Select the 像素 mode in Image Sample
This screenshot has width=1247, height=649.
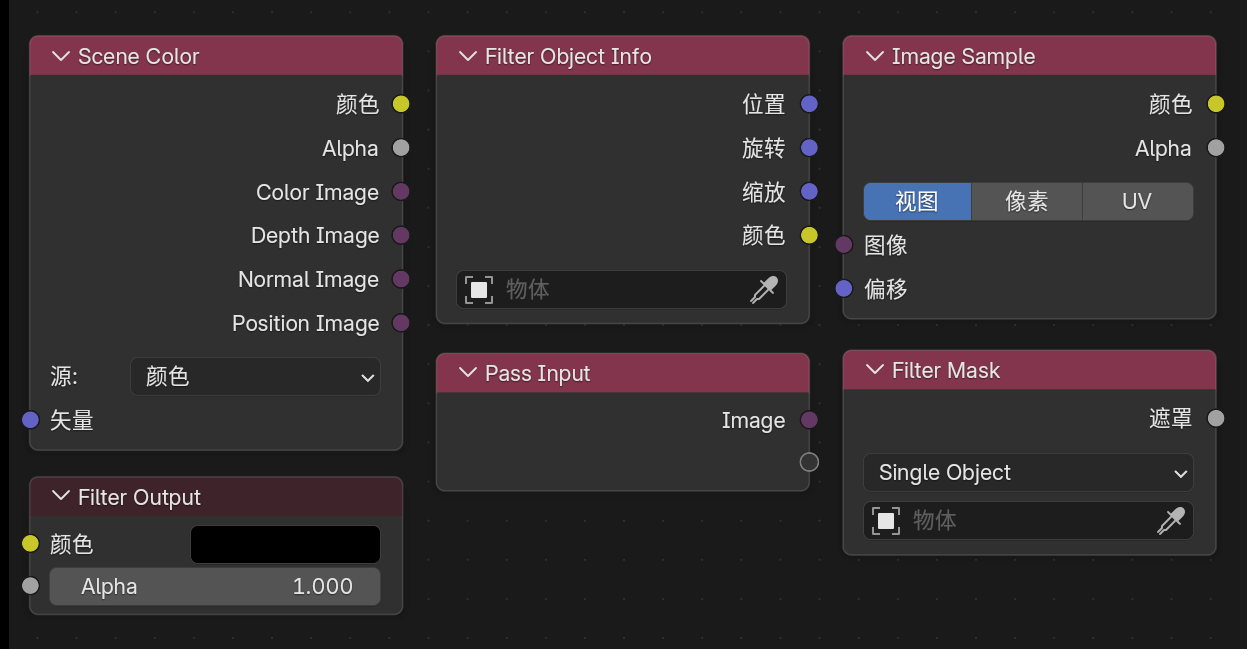[1027, 201]
